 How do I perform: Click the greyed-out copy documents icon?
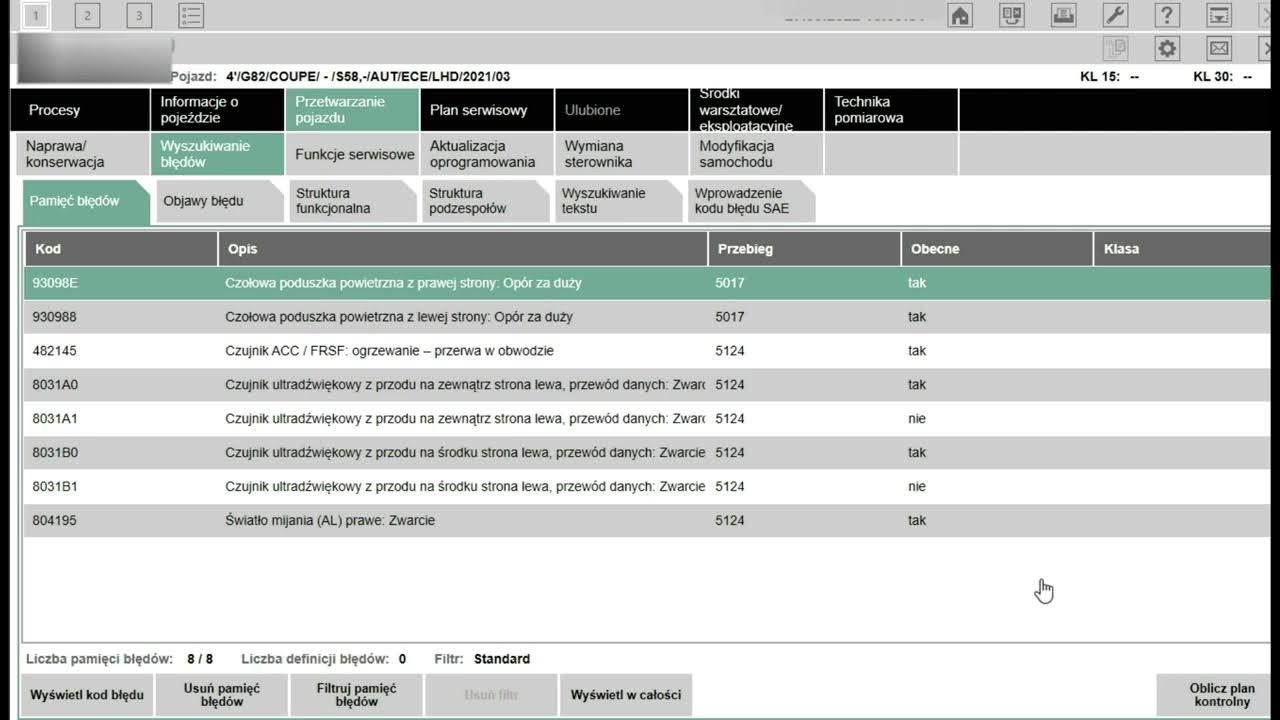(1115, 48)
